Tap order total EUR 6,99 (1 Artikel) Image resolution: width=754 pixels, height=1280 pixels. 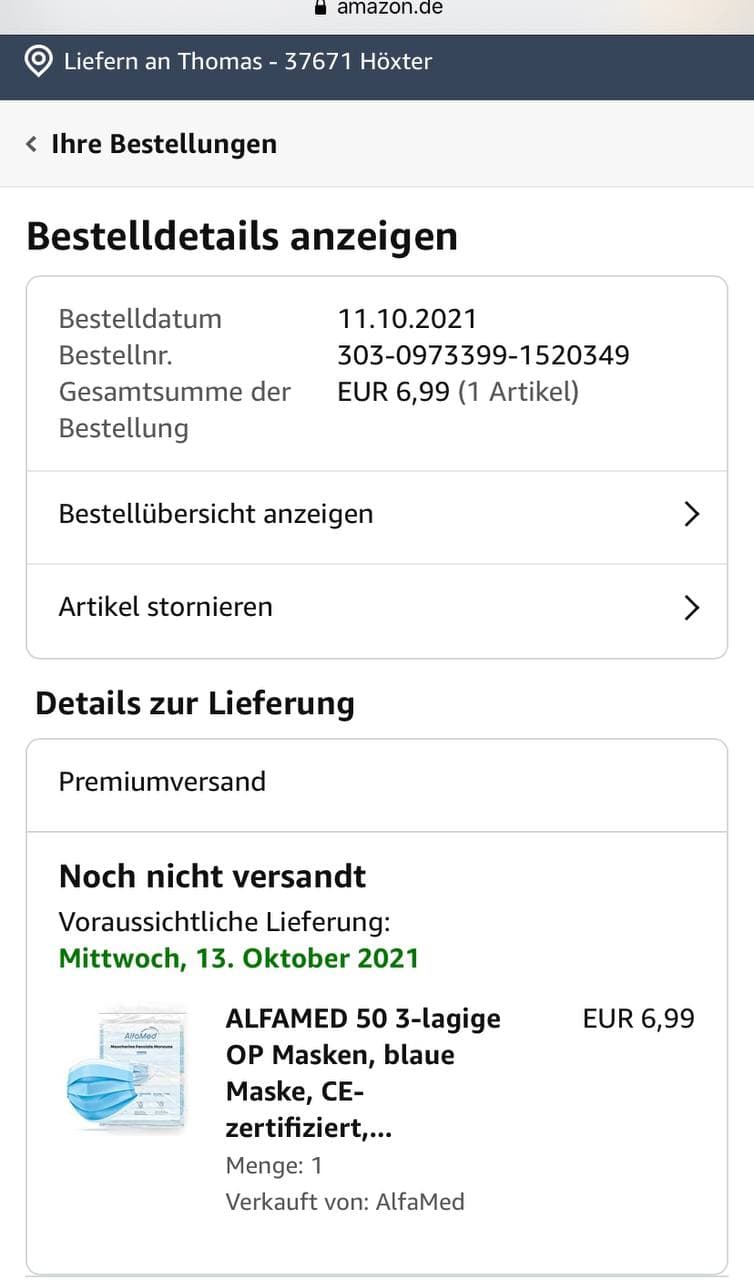click(x=458, y=391)
